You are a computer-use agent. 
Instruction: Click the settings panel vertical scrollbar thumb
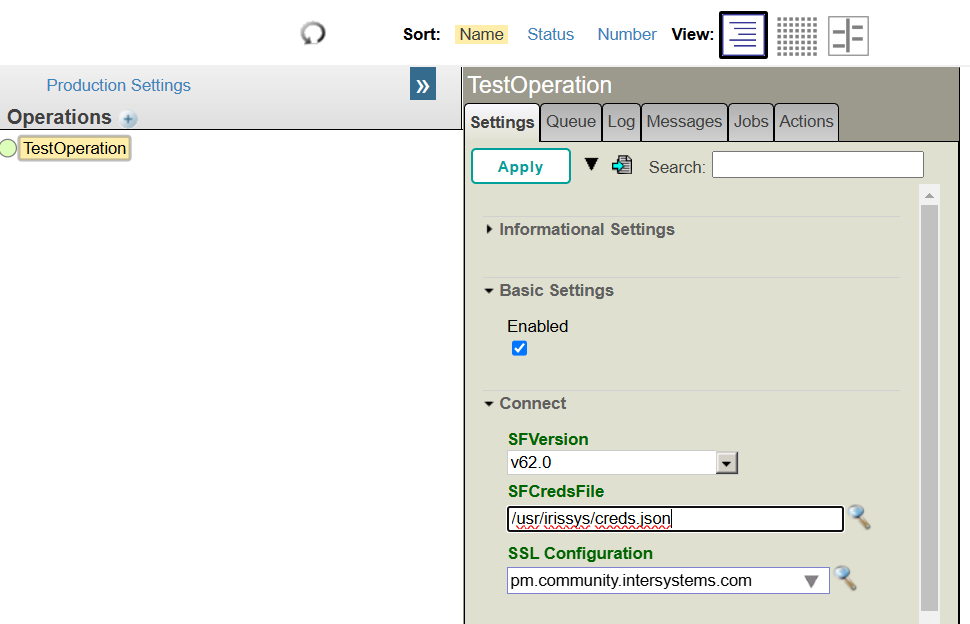coord(929,408)
